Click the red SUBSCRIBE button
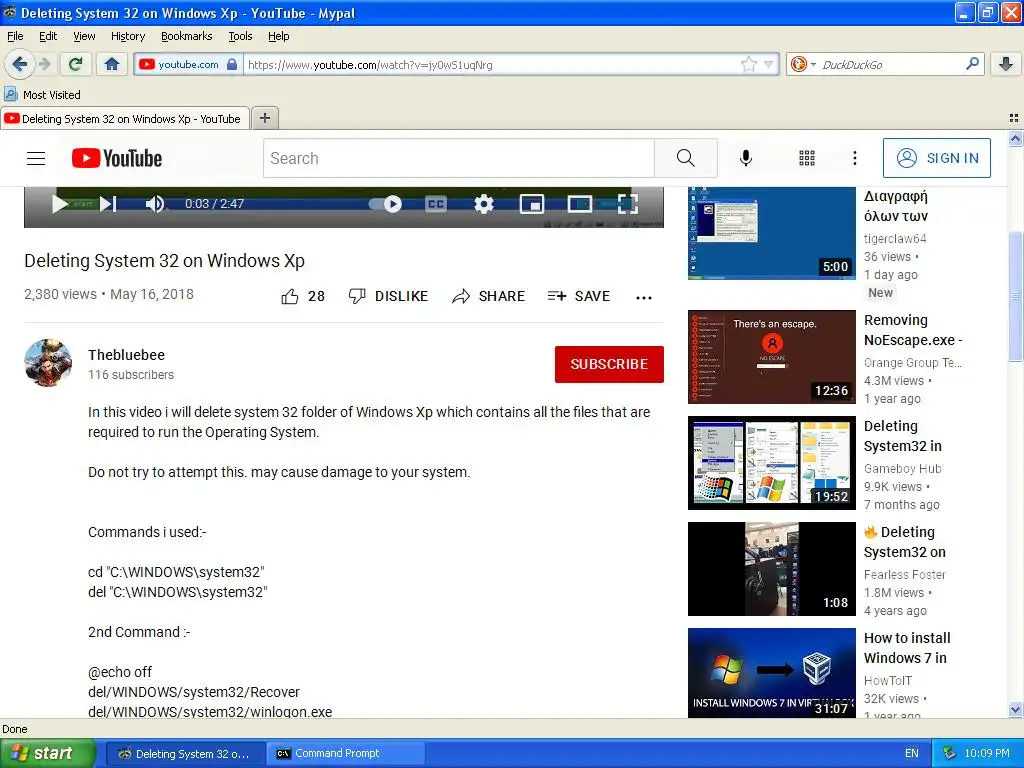Image resolution: width=1024 pixels, height=768 pixels. tap(609, 364)
